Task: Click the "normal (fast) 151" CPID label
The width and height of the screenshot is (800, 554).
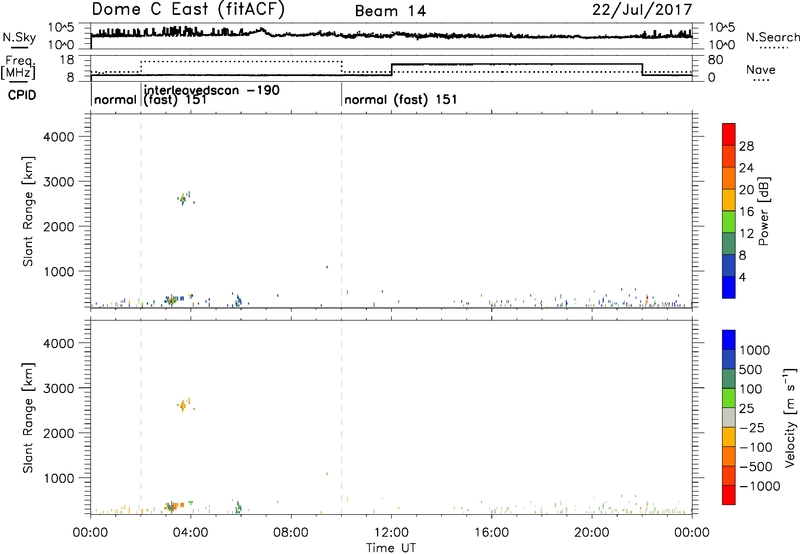Action: click(x=401, y=99)
